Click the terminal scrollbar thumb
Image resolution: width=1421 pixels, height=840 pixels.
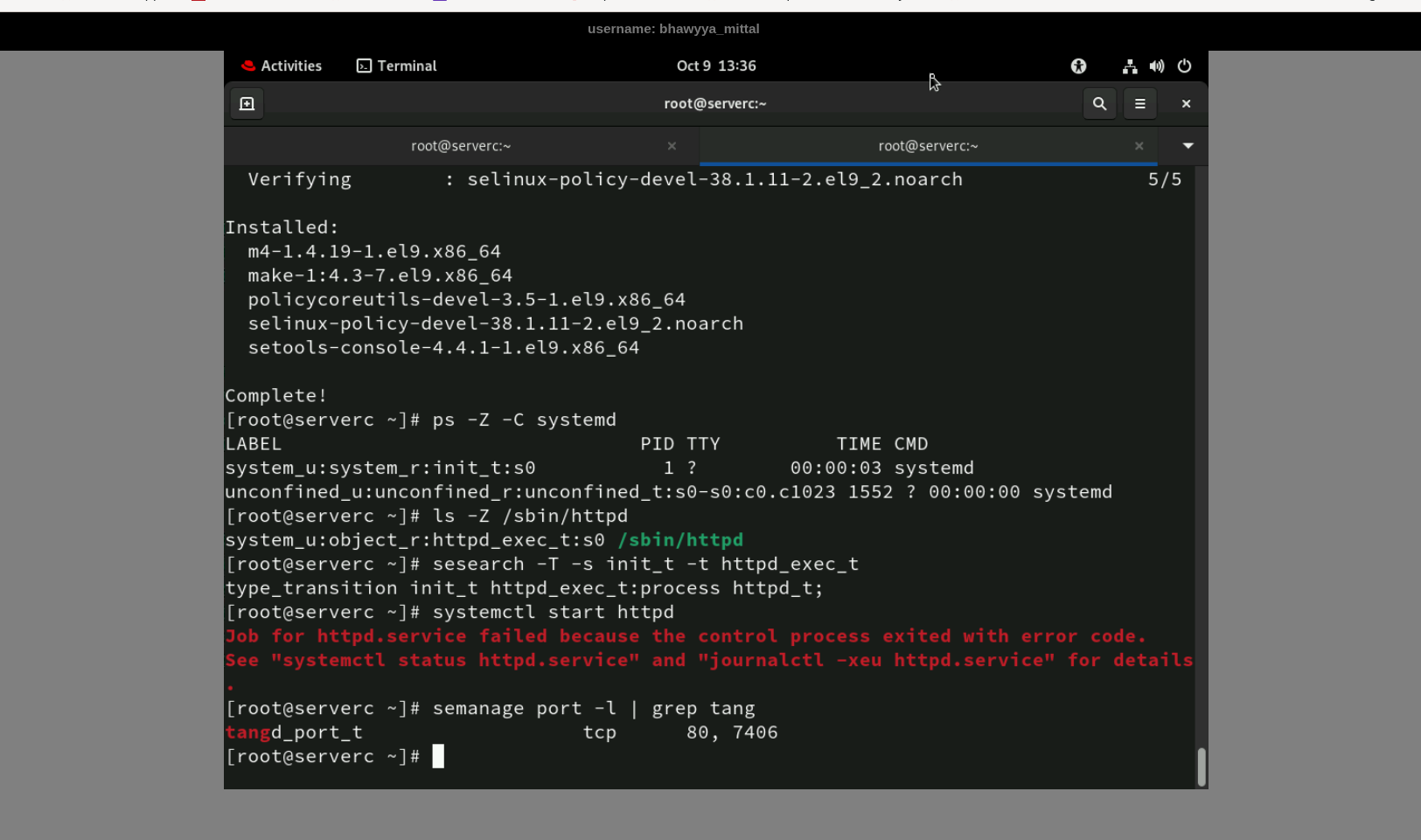point(1202,767)
